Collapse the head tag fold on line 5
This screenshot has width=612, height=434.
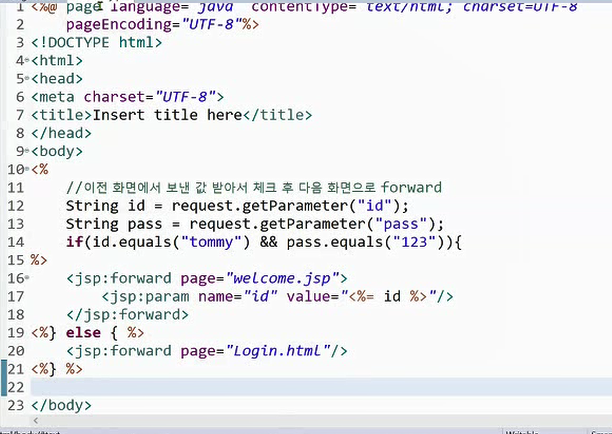pyautogui.click(x=27, y=78)
